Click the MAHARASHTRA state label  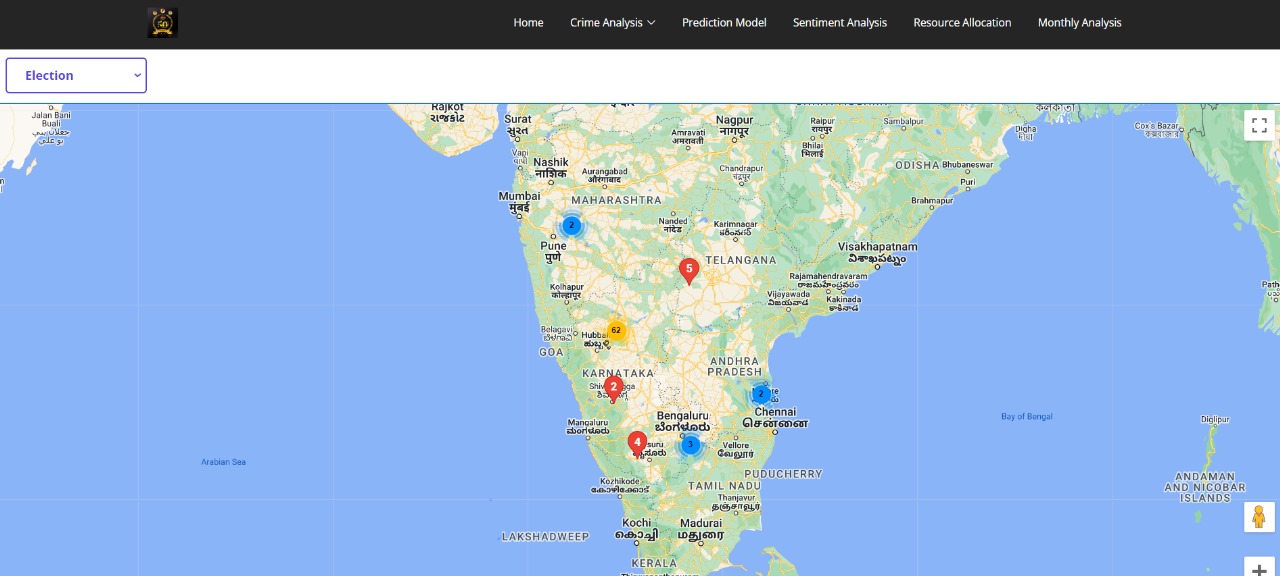[616, 200]
